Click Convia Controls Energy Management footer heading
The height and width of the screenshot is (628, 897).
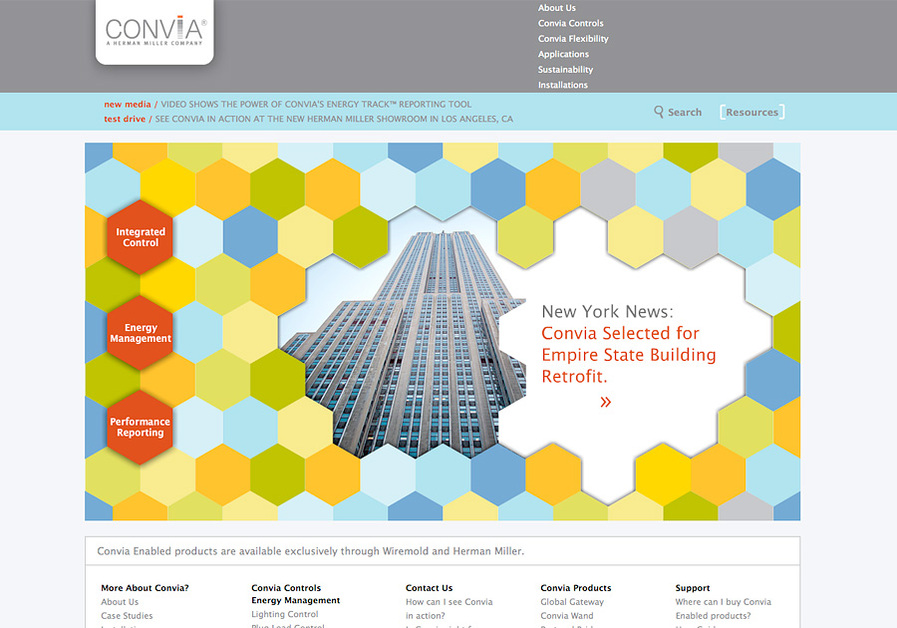pos(295,594)
